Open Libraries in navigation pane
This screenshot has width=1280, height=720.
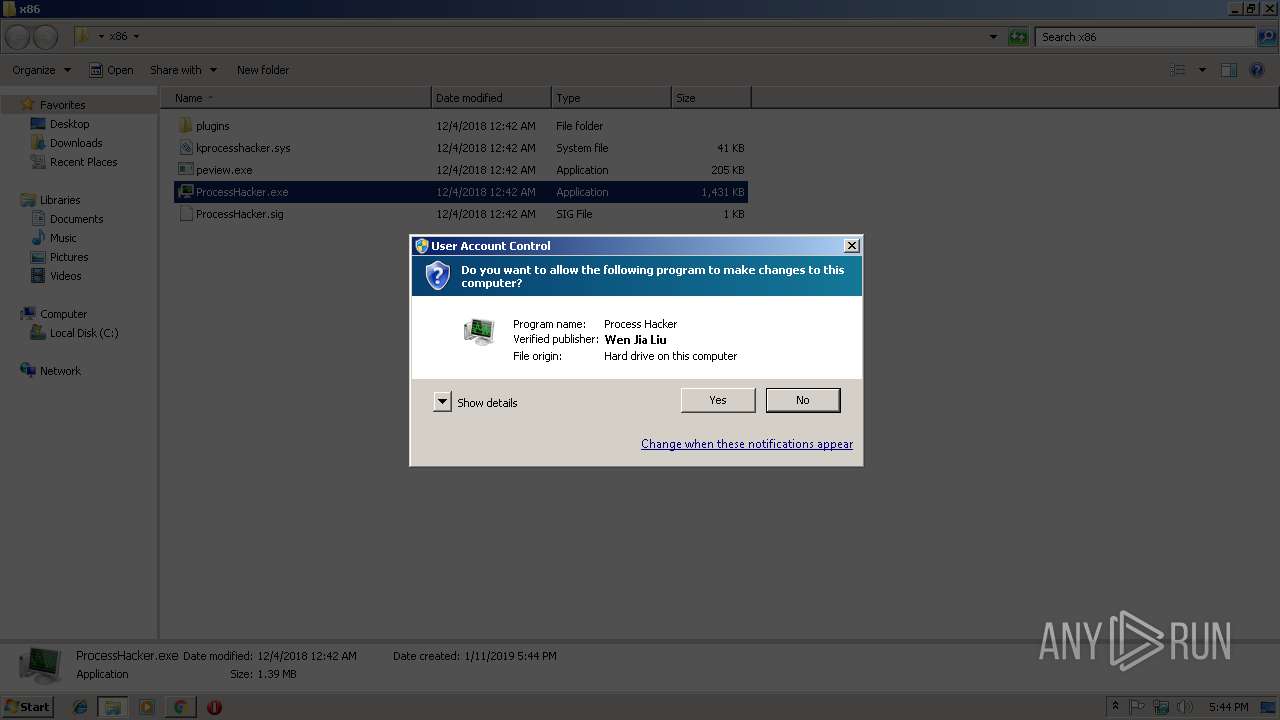(x=60, y=200)
